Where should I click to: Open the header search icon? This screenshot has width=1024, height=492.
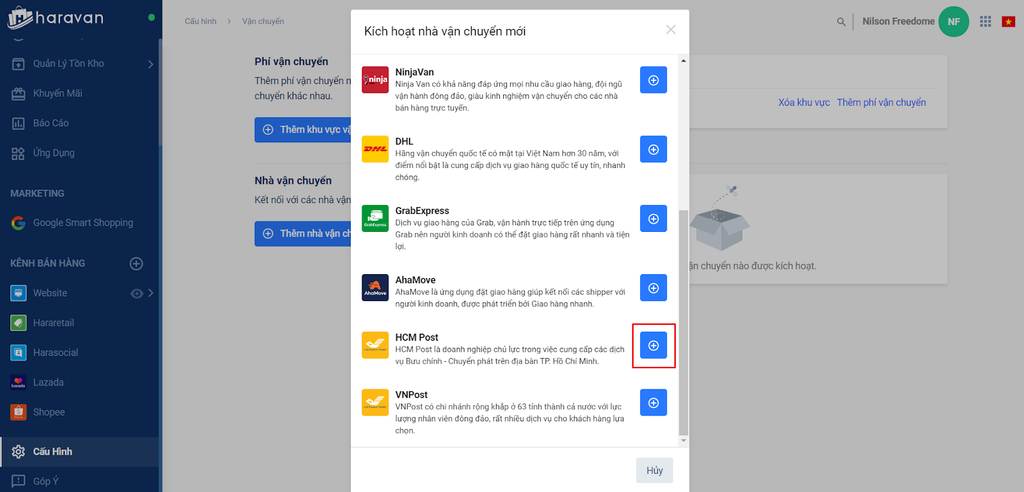coord(841,22)
